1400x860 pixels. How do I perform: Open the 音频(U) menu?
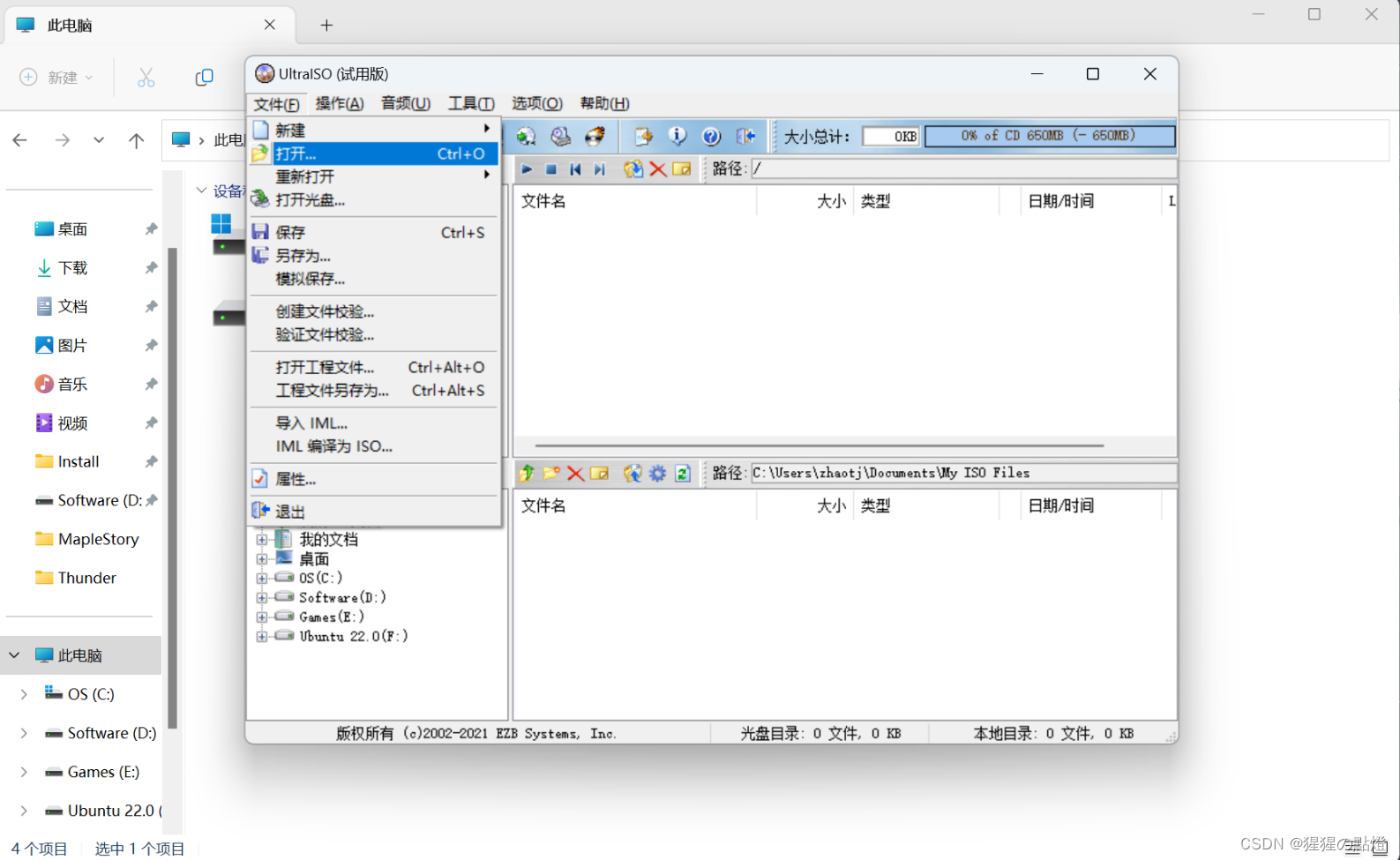[x=406, y=103]
